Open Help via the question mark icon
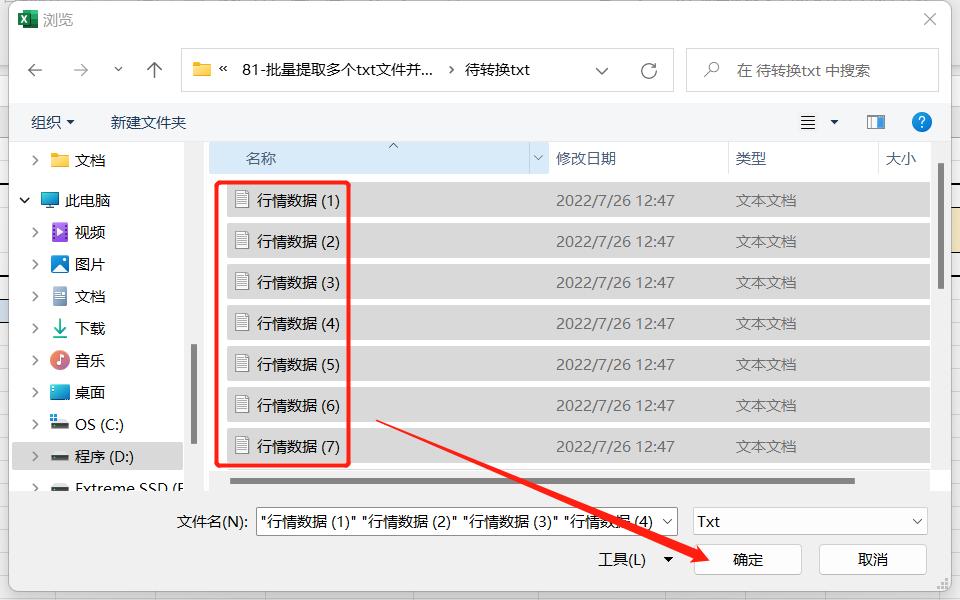This screenshot has height=600, width=960. point(921,121)
